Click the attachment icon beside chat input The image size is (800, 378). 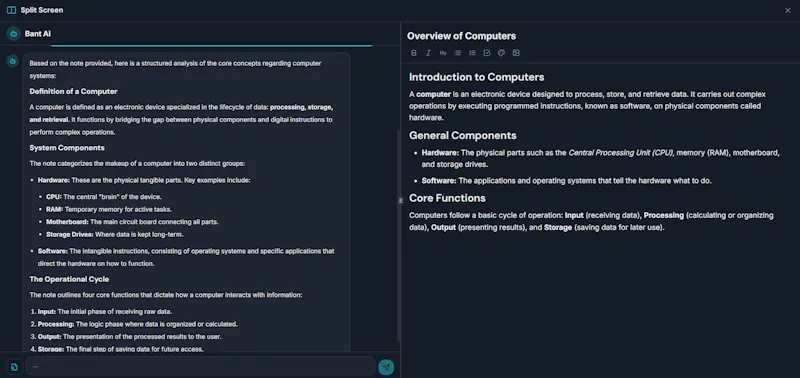coord(14,366)
